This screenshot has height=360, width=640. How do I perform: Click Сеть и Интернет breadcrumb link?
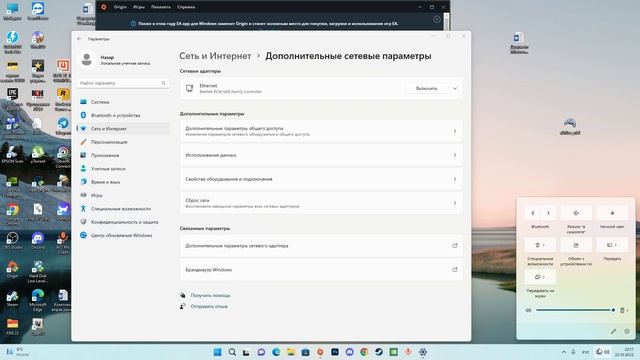click(215, 56)
